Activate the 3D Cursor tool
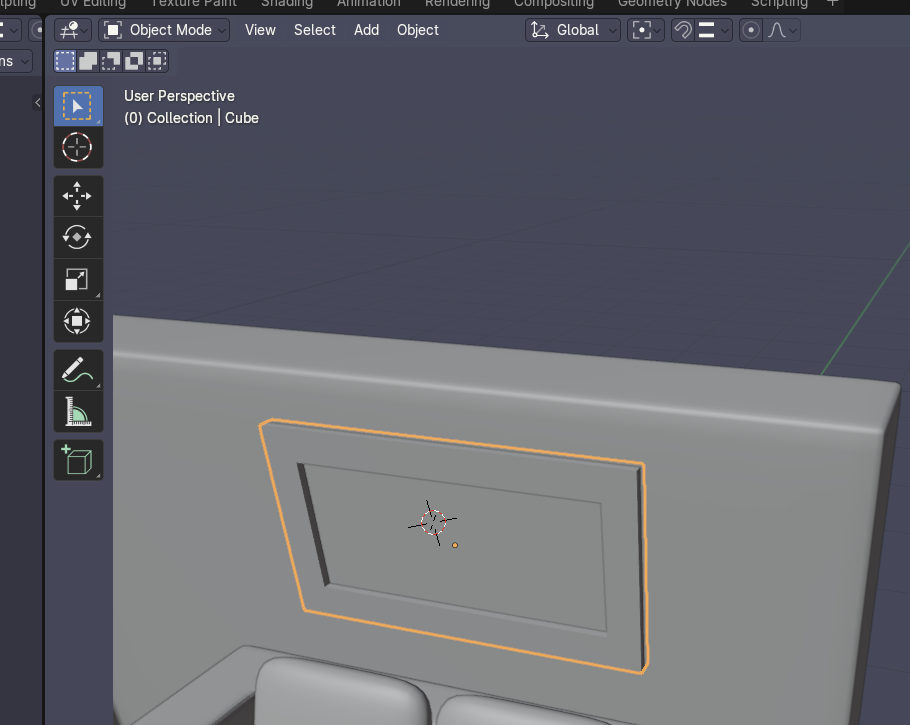 pos(77,147)
